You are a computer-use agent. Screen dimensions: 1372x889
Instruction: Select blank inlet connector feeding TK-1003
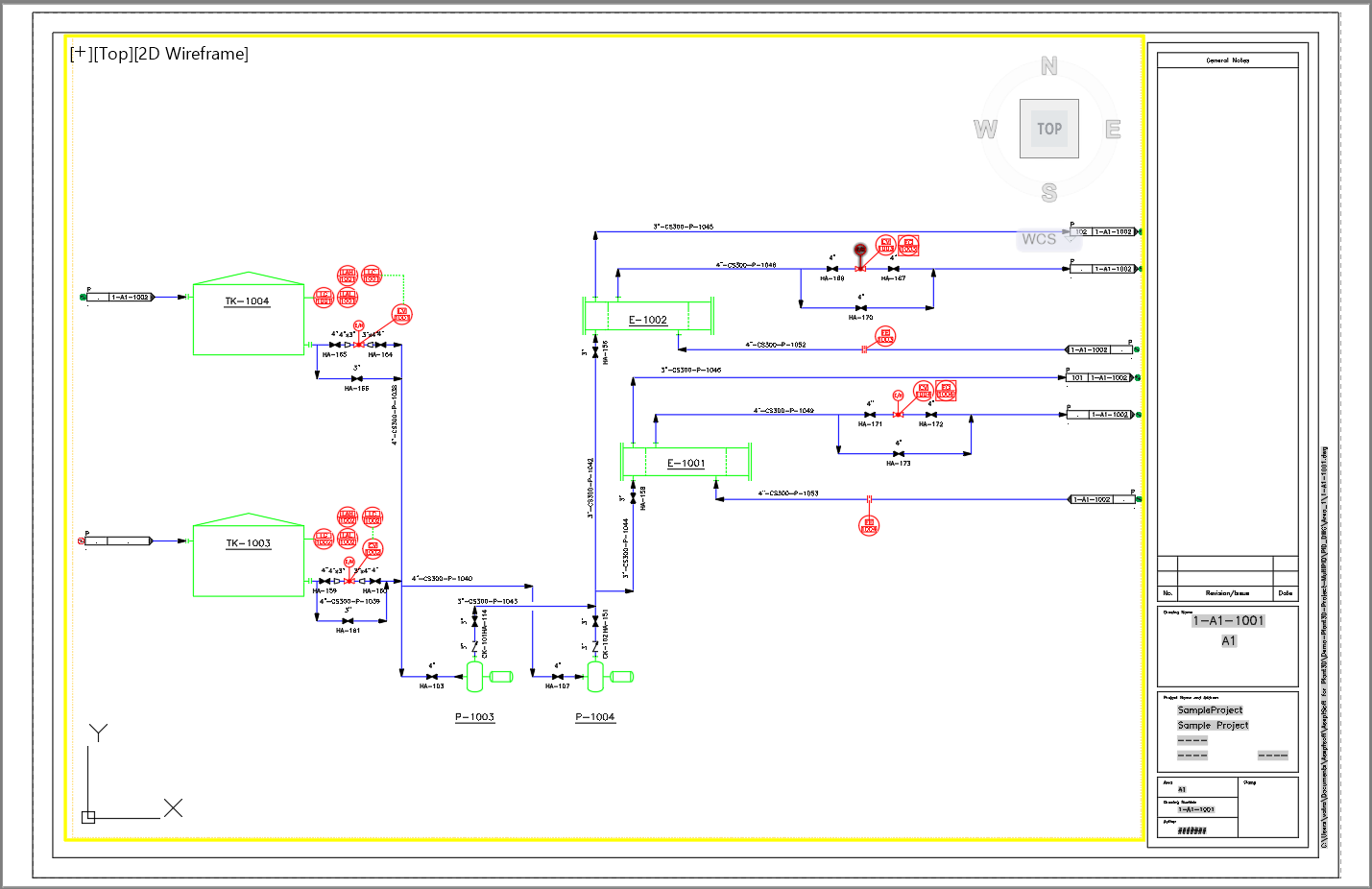pyautogui.click(x=117, y=541)
